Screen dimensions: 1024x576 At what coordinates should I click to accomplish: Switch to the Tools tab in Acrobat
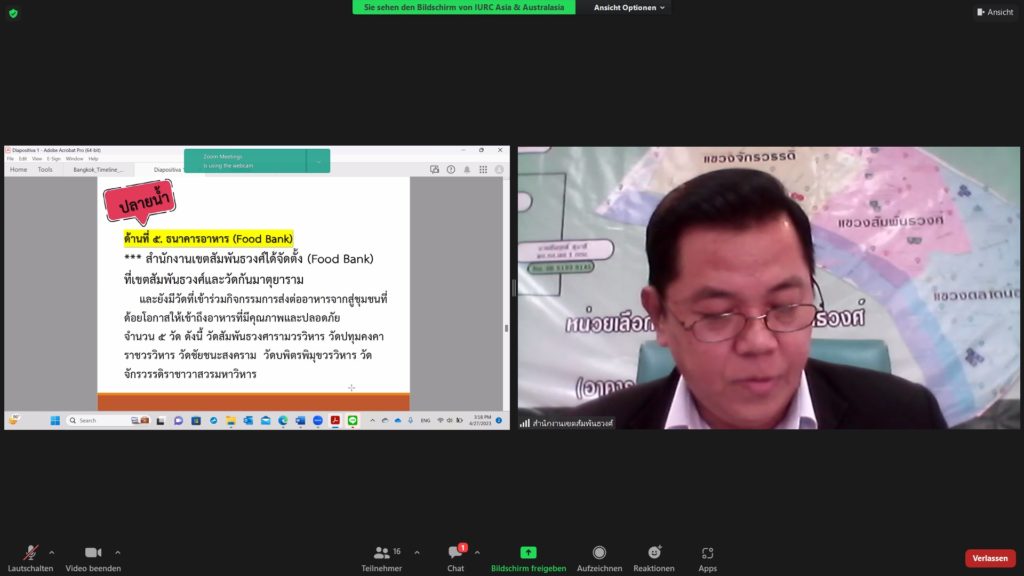[x=45, y=170]
